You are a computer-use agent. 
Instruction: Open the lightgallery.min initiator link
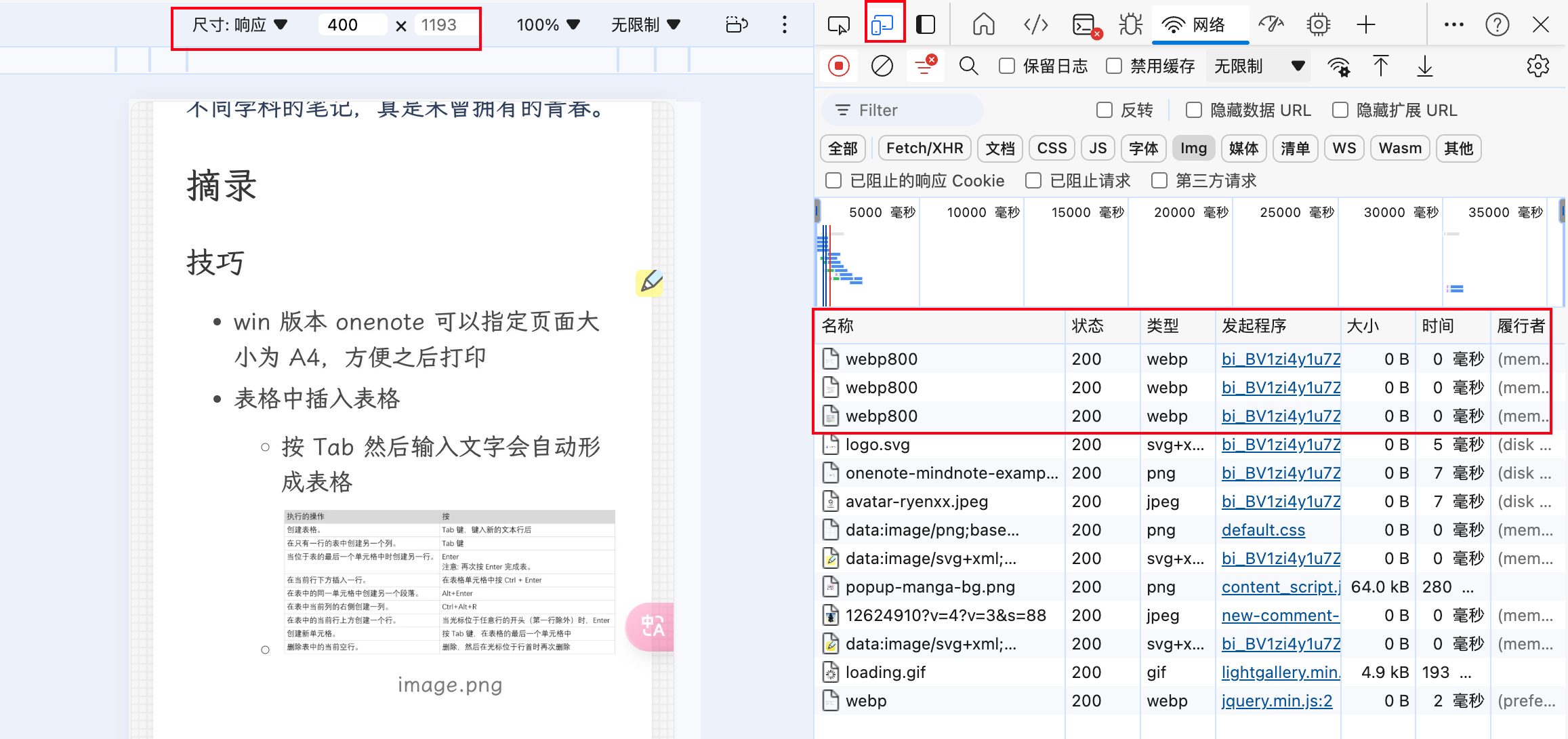[1280, 672]
